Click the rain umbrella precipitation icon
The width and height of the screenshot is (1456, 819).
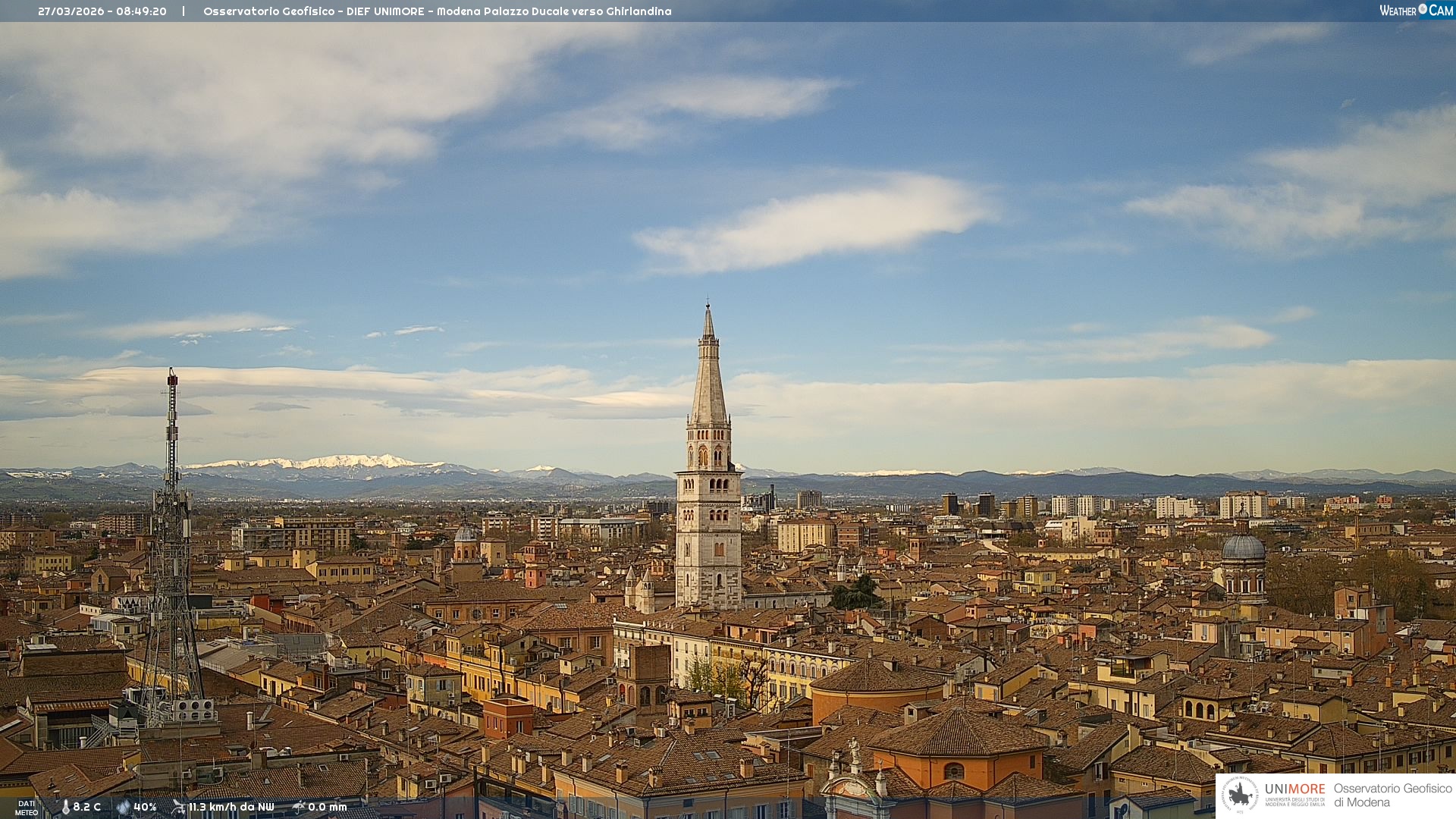tap(299, 807)
